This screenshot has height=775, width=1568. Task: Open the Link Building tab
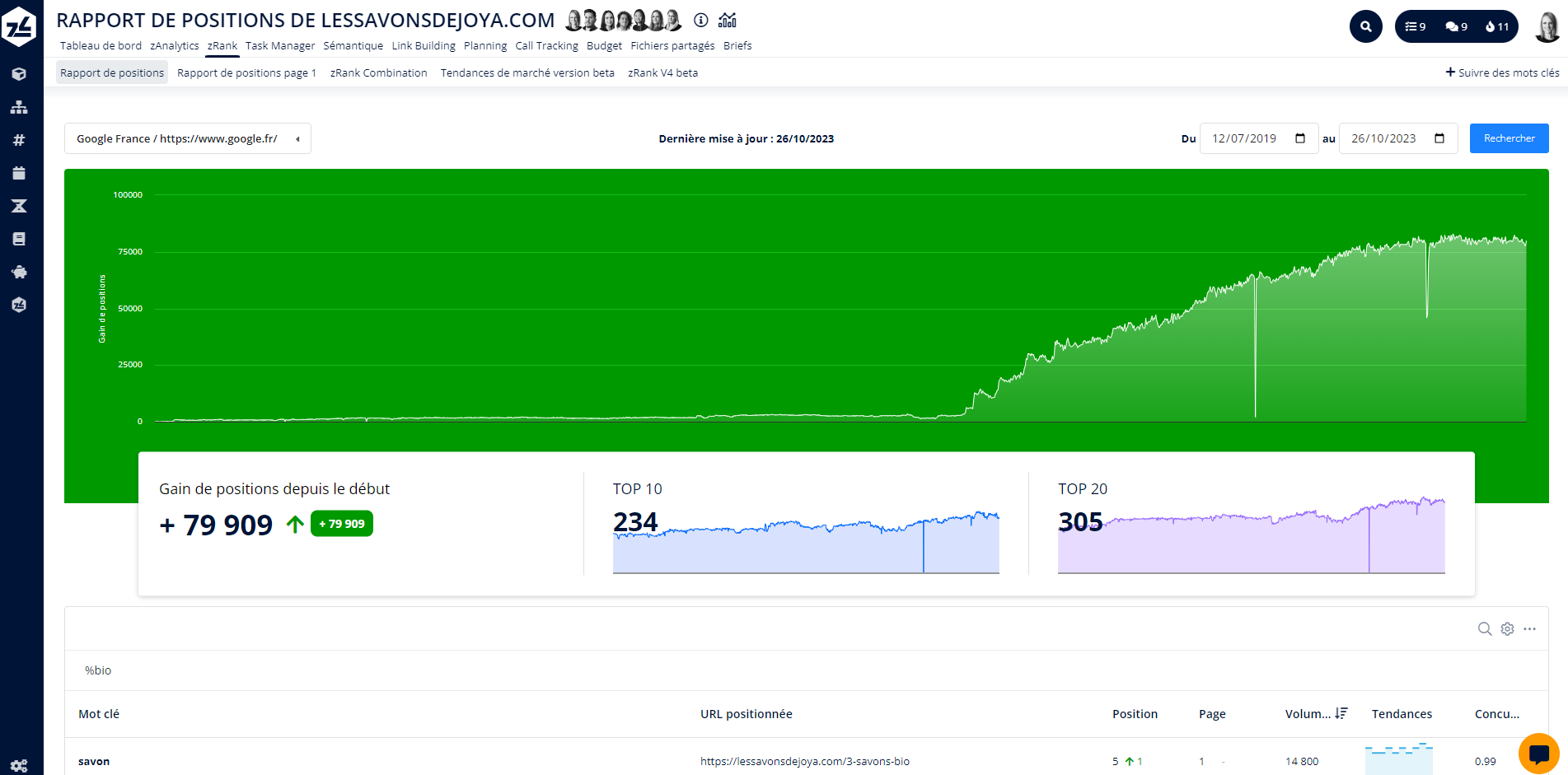click(x=424, y=46)
